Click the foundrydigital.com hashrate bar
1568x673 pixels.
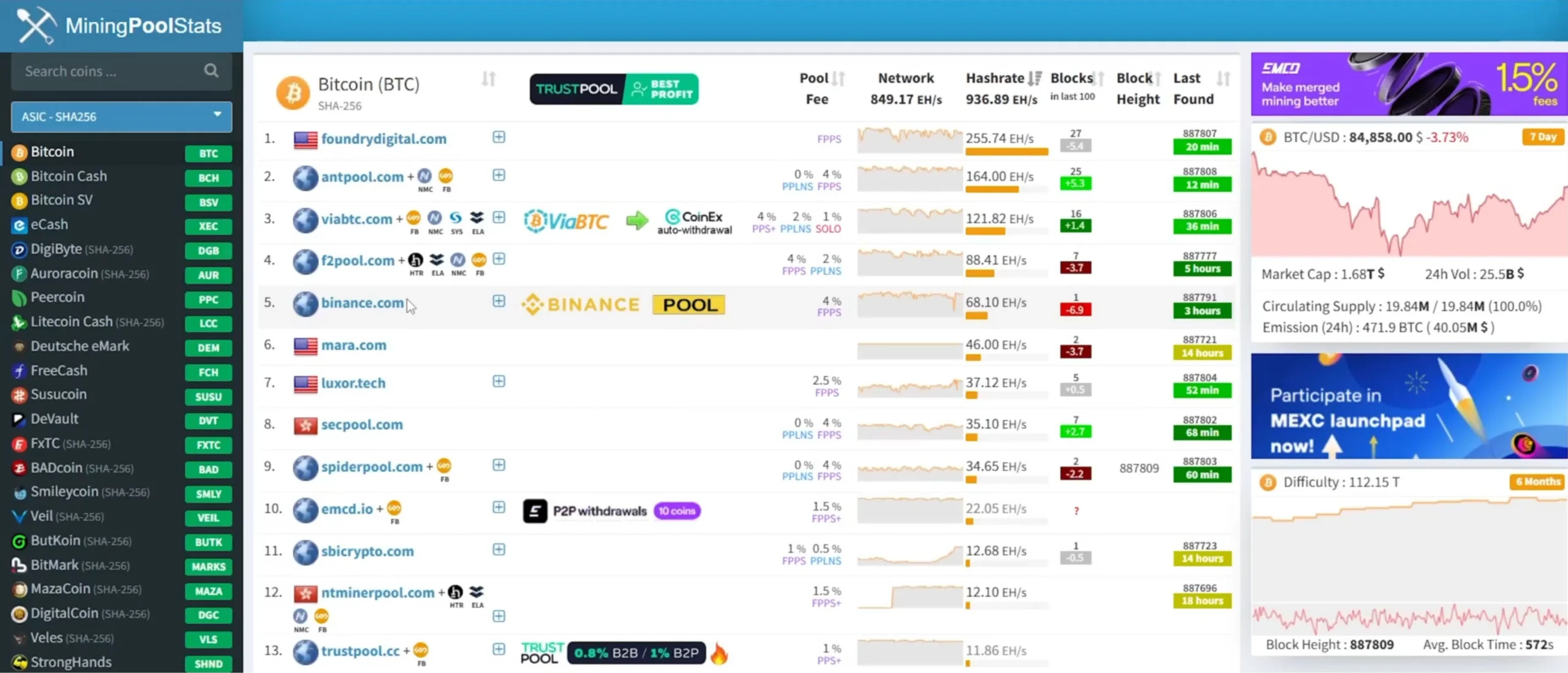tap(1007, 151)
